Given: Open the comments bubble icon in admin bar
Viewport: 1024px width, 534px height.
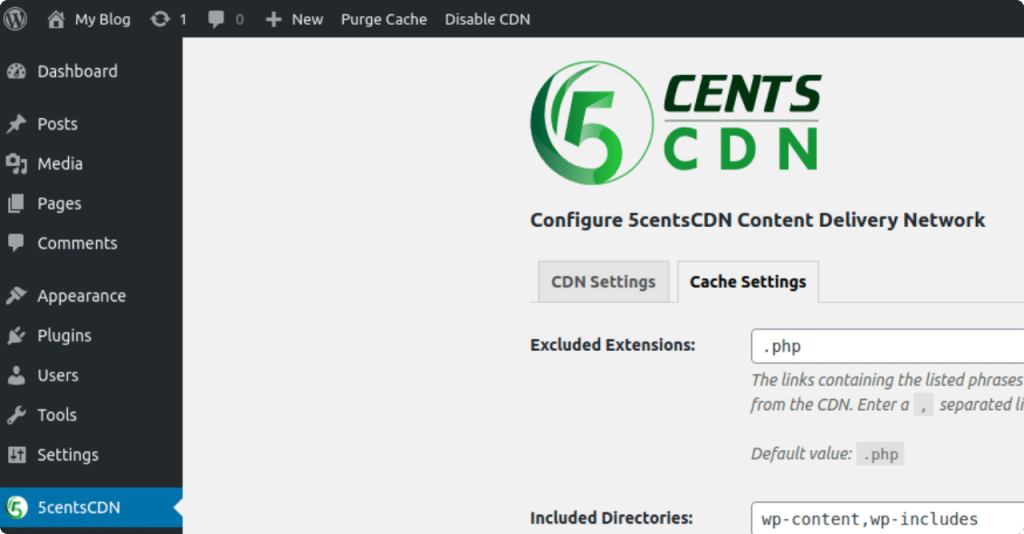Looking at the screenshot, I should (216, 20).
